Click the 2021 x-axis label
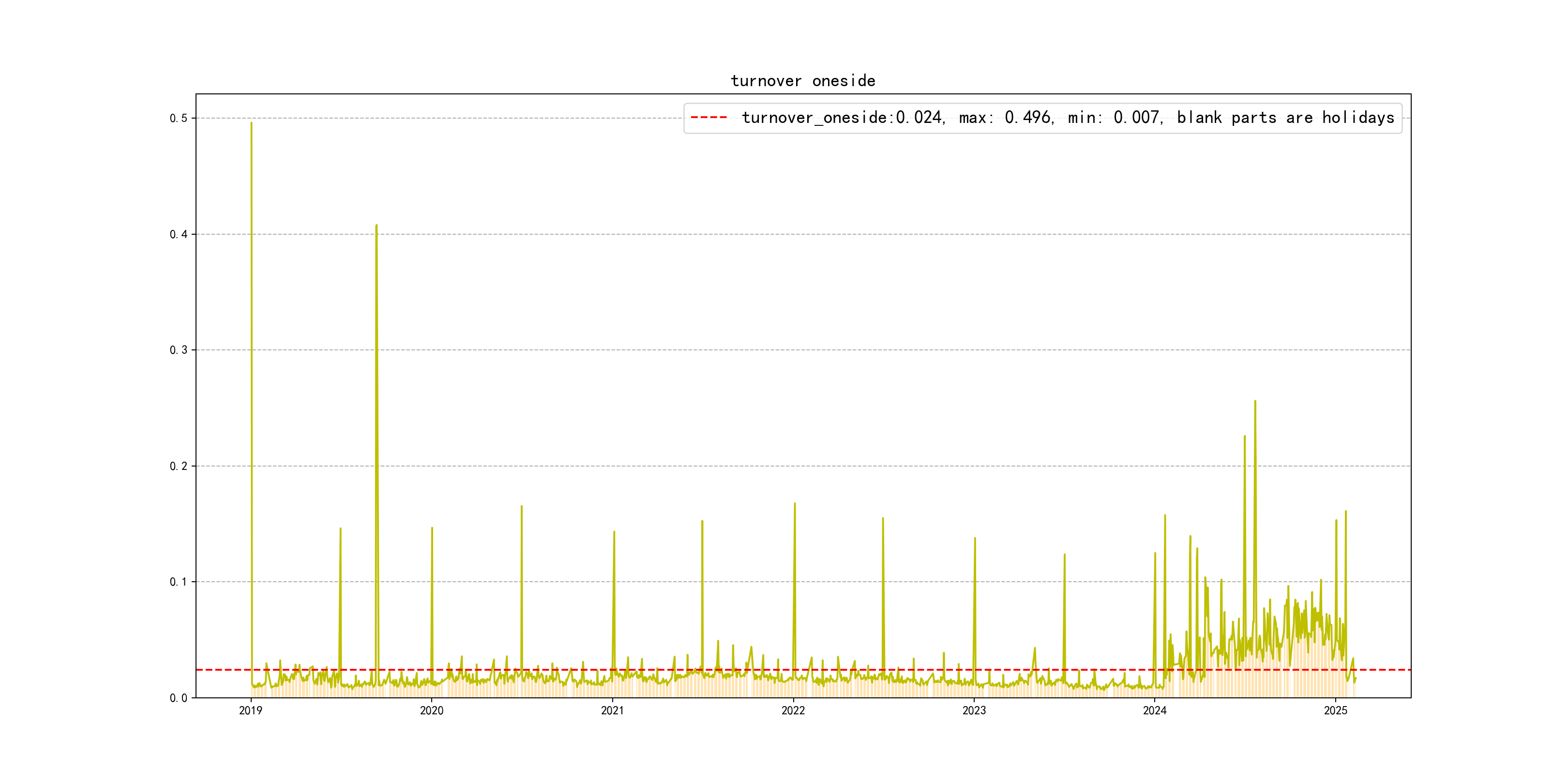1568x784 pixels. coord(612,710)
